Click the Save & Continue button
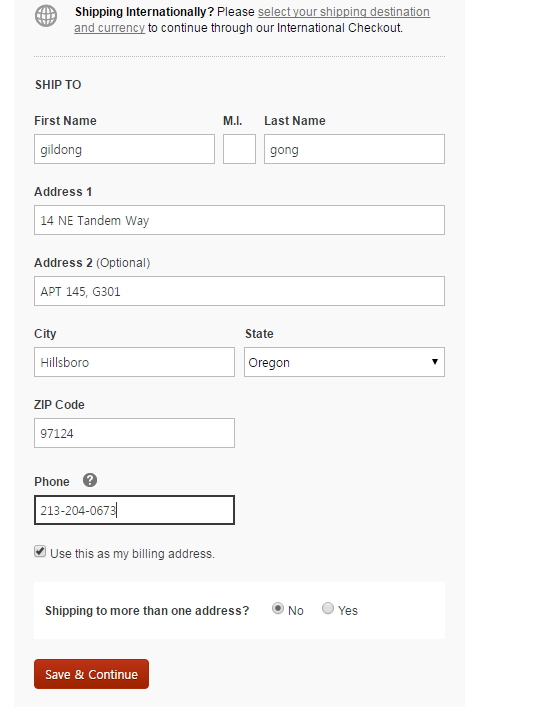 (91, 674)
